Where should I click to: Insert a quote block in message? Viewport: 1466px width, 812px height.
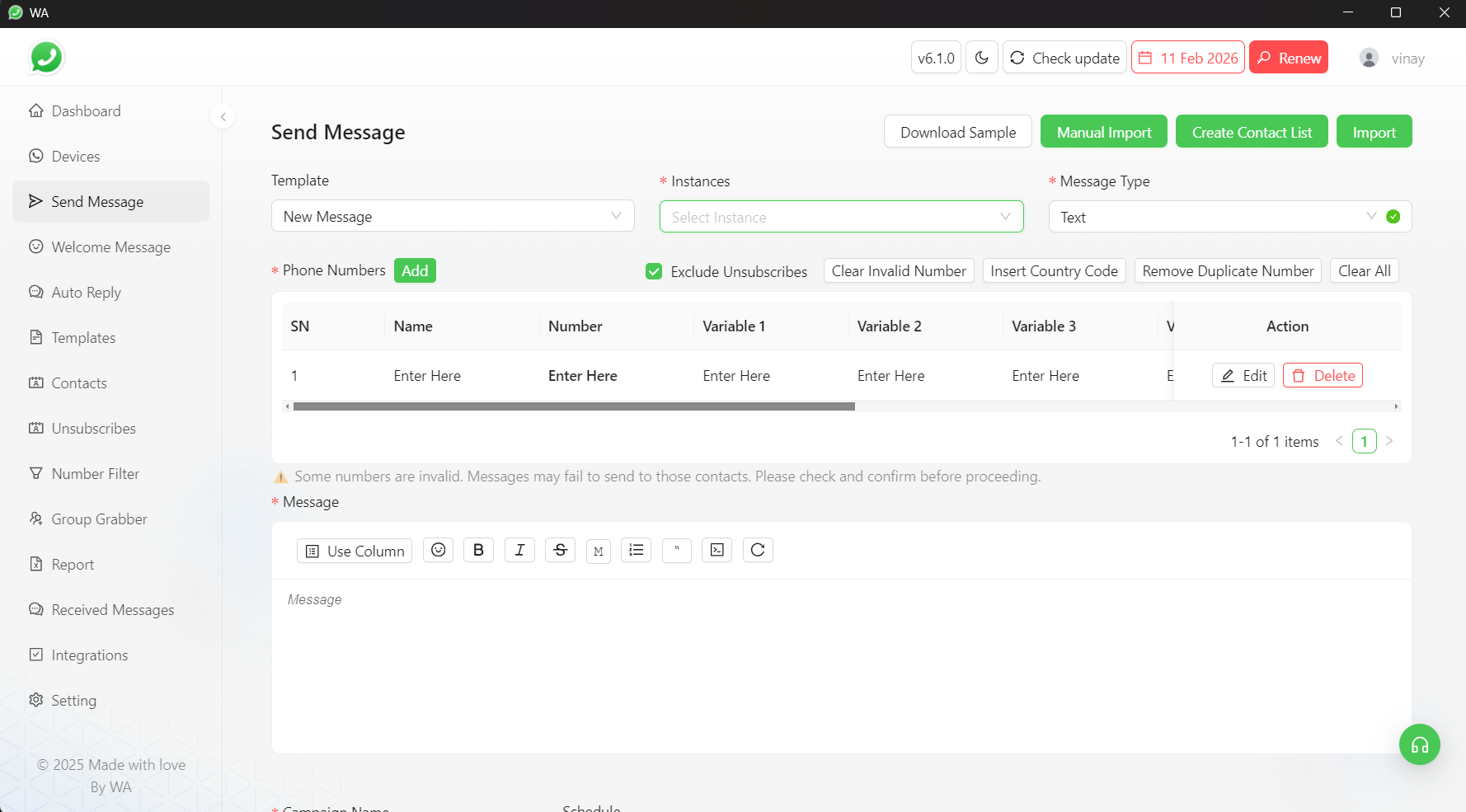pos(676,550)
